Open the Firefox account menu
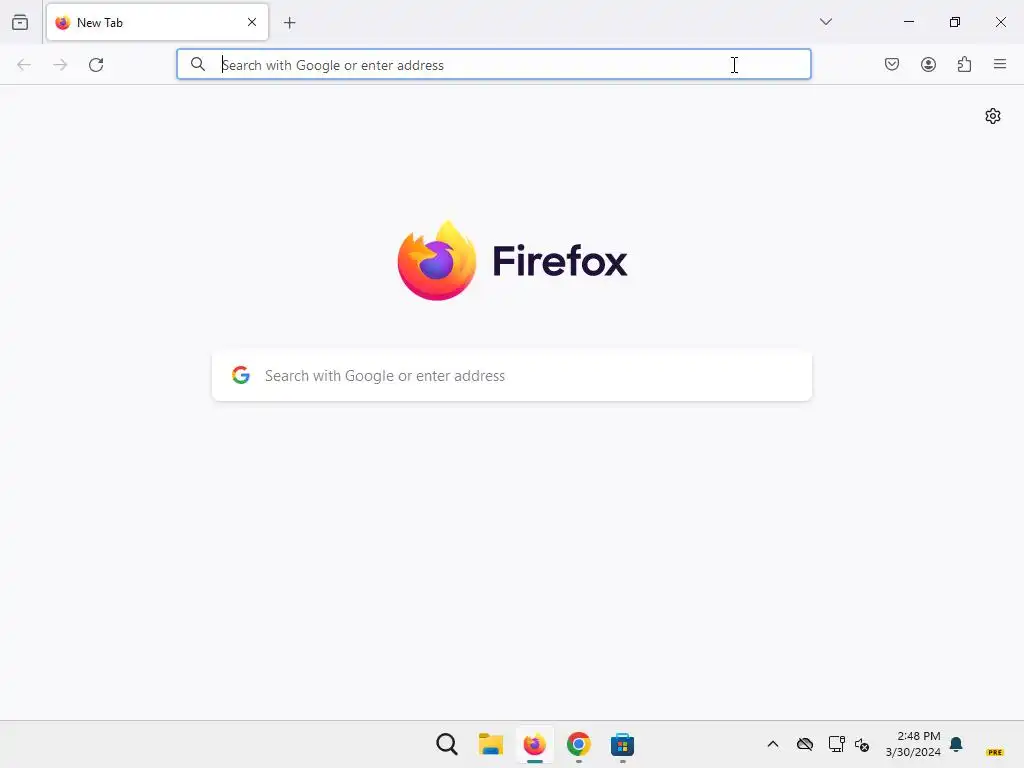 pos(928,64)
